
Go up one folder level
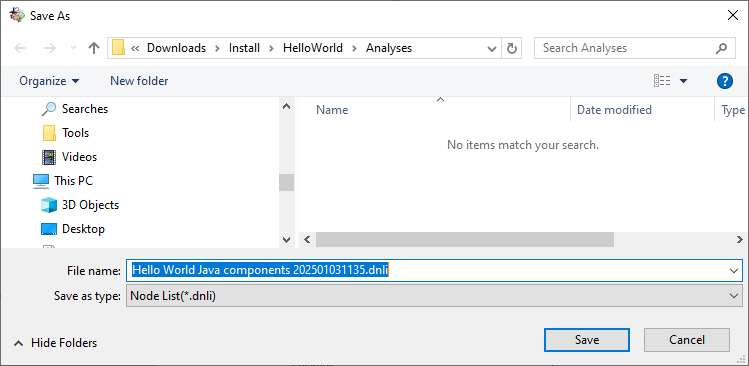pyautogui.click(x=94, y=48)
